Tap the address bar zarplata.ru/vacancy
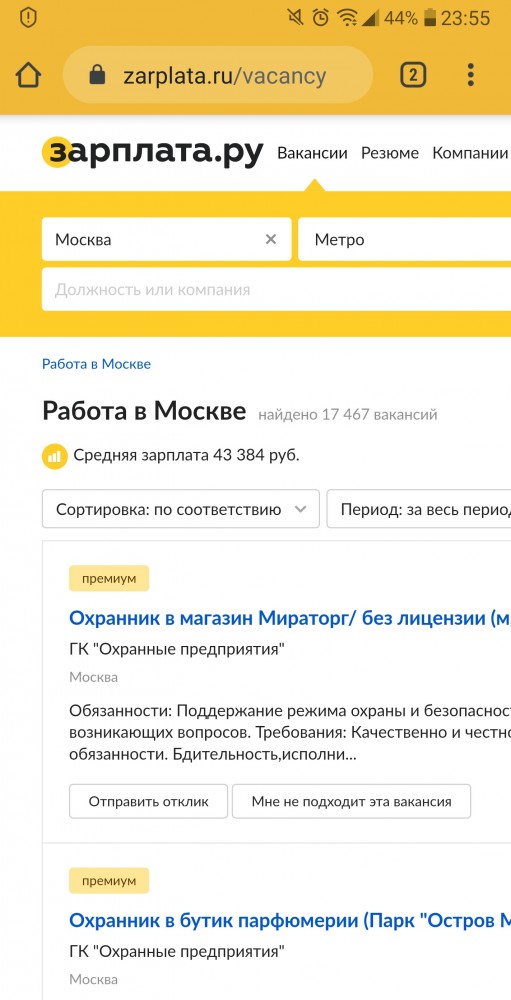 click(218, 75)
